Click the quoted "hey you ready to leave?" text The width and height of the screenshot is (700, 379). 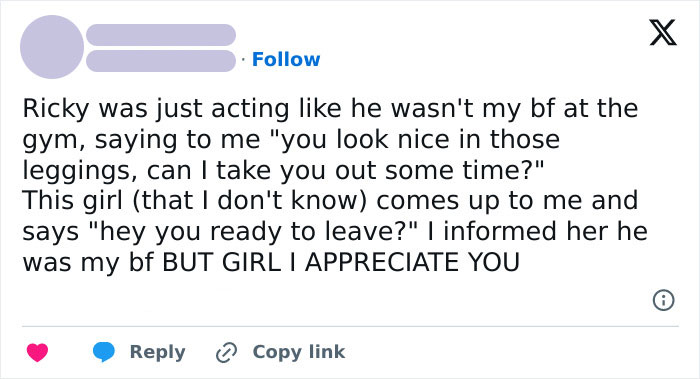[253, 232]
